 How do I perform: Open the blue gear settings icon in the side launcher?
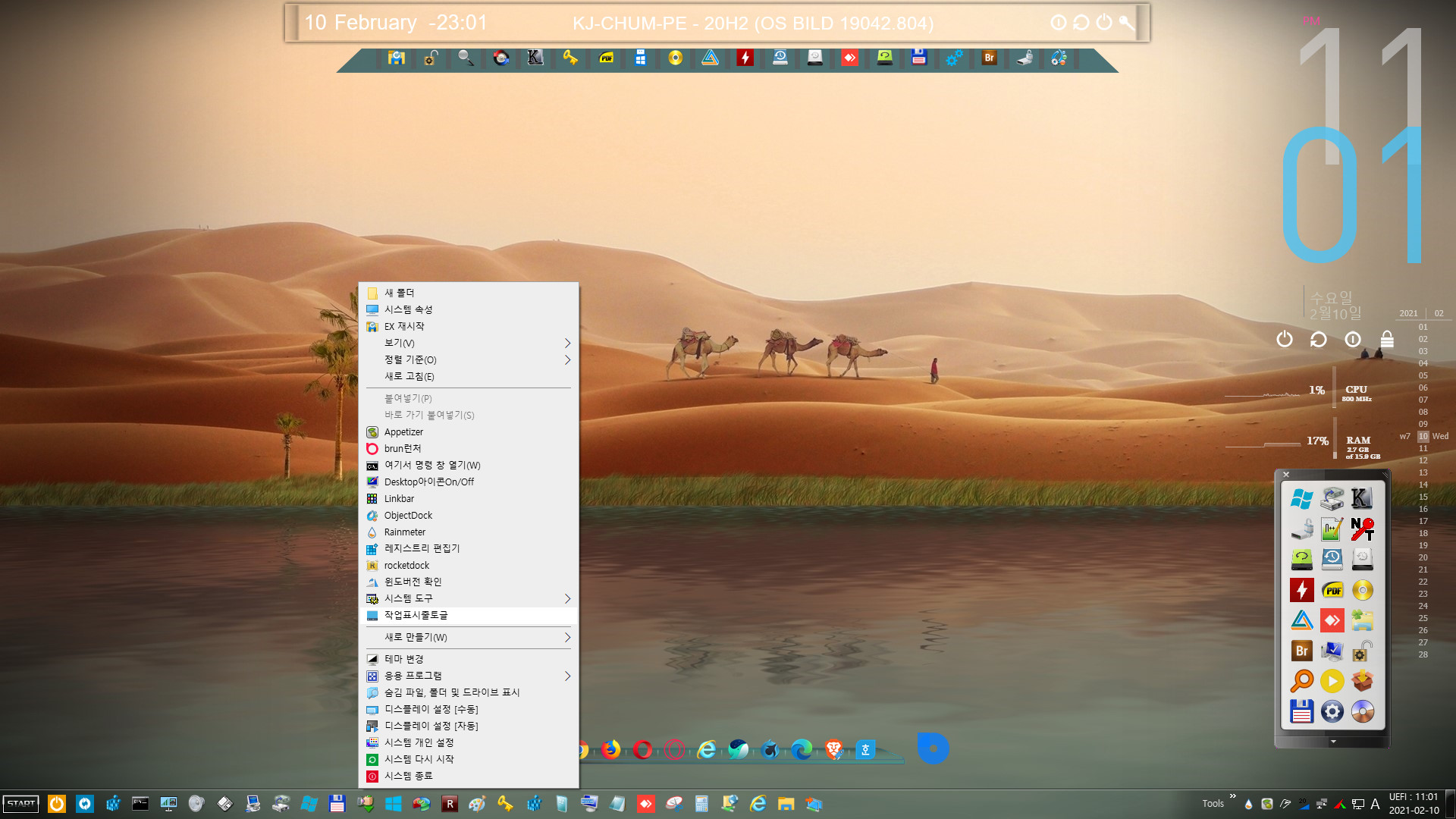[1332, 711]
